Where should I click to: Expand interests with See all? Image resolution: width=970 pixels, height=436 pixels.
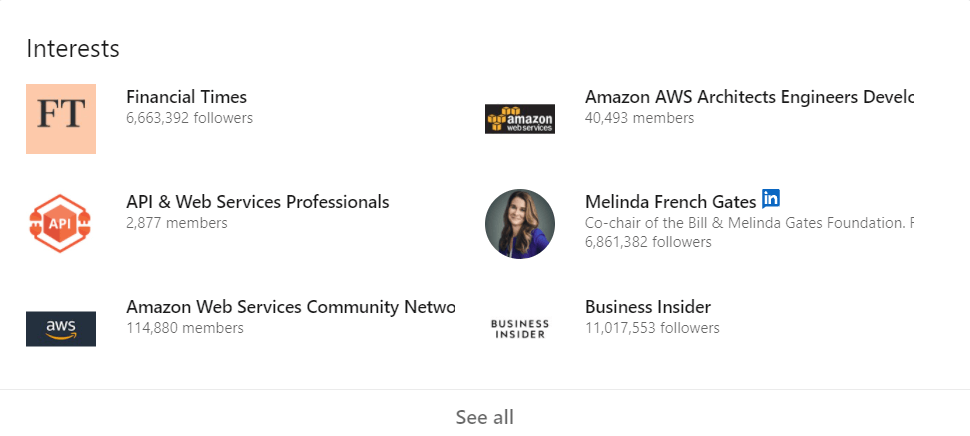484,417
